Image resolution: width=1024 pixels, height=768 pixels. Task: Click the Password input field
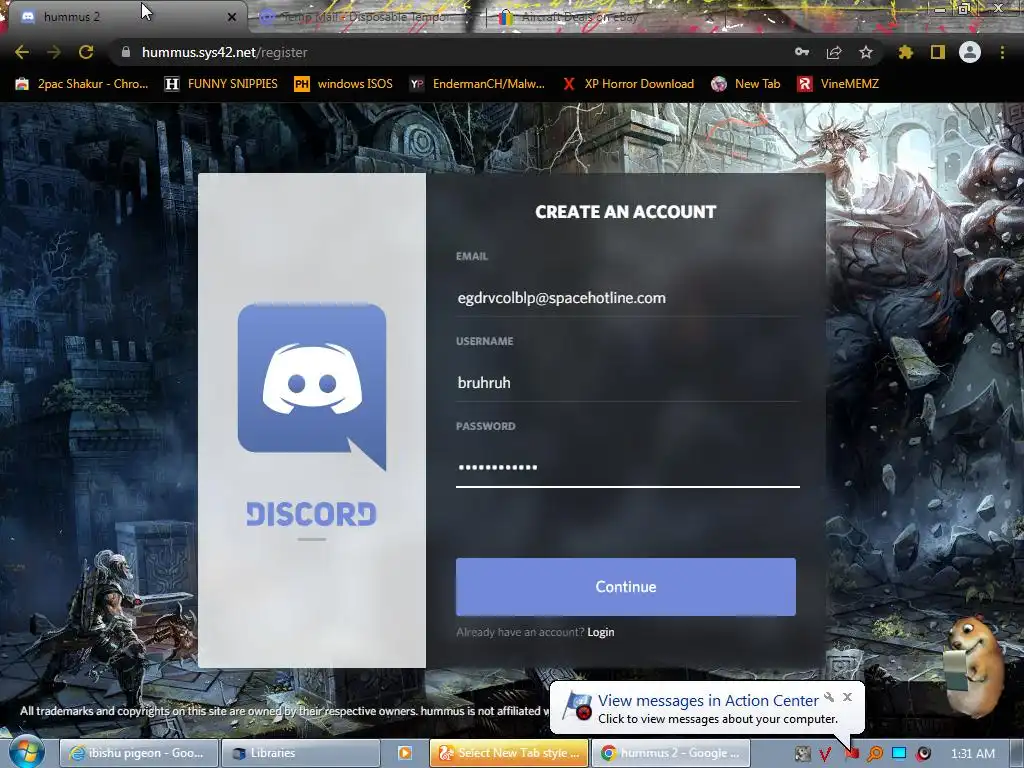(628, 468)
